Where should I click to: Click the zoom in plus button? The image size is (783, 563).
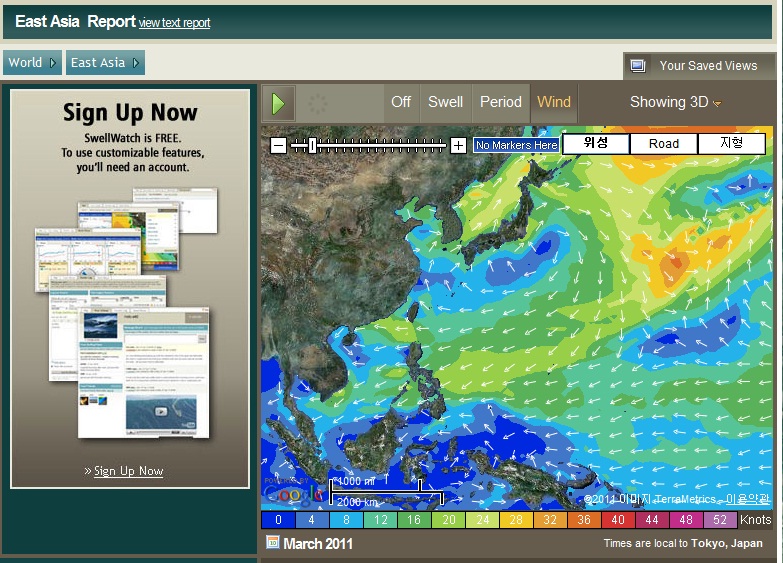pos(458,146)
